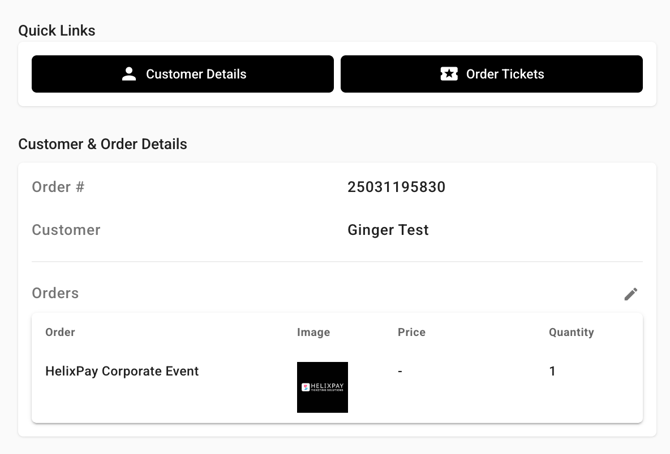Click the quantity value 1
This screenshot has height=454, width=670.
[x=552, y=371]
